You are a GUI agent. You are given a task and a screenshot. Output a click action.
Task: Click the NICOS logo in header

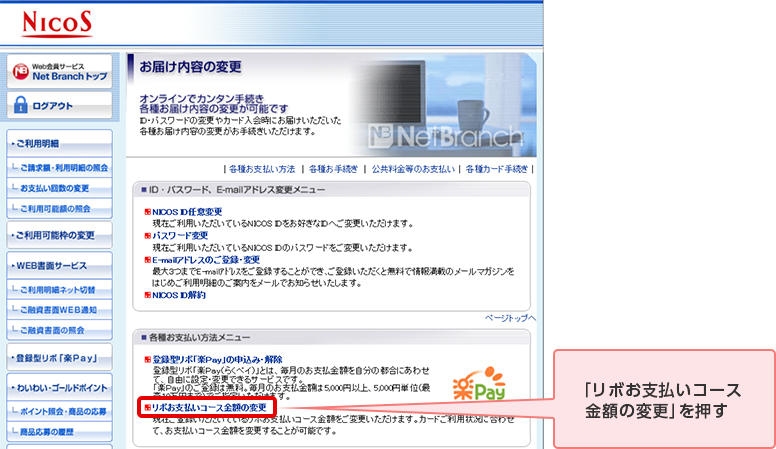coord(53,21)
